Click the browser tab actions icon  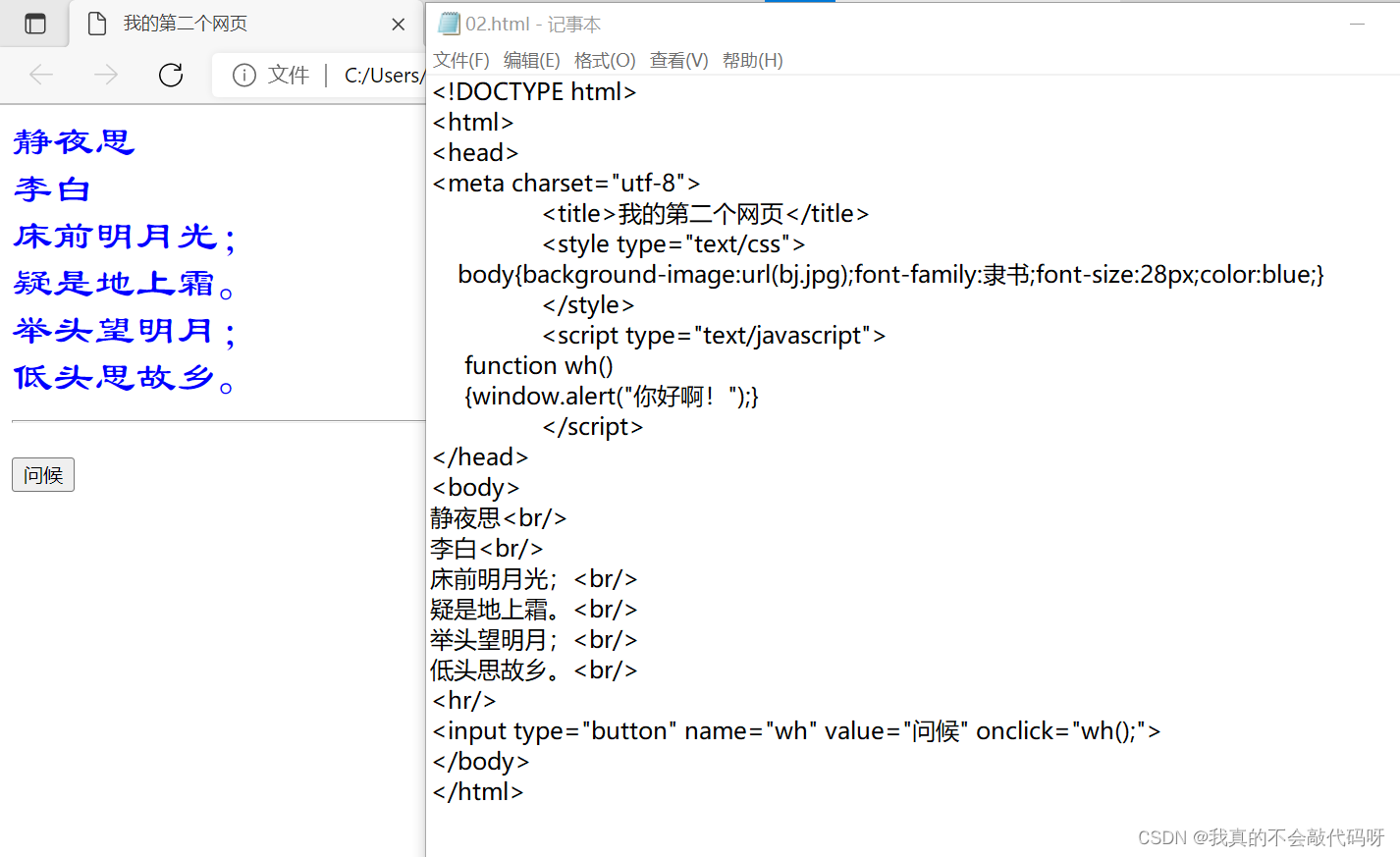coord(34,24)
